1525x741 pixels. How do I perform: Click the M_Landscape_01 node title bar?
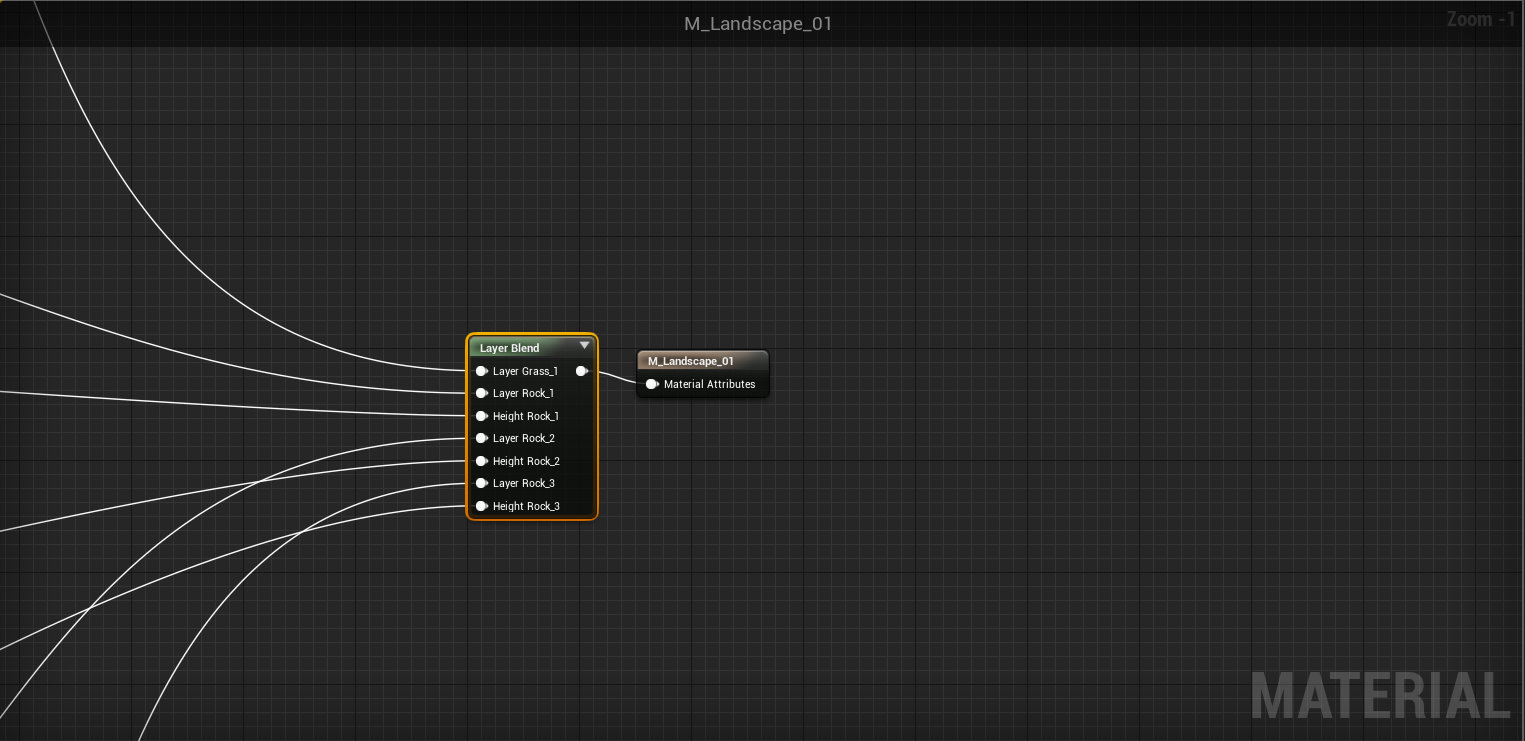click(702, 361)
